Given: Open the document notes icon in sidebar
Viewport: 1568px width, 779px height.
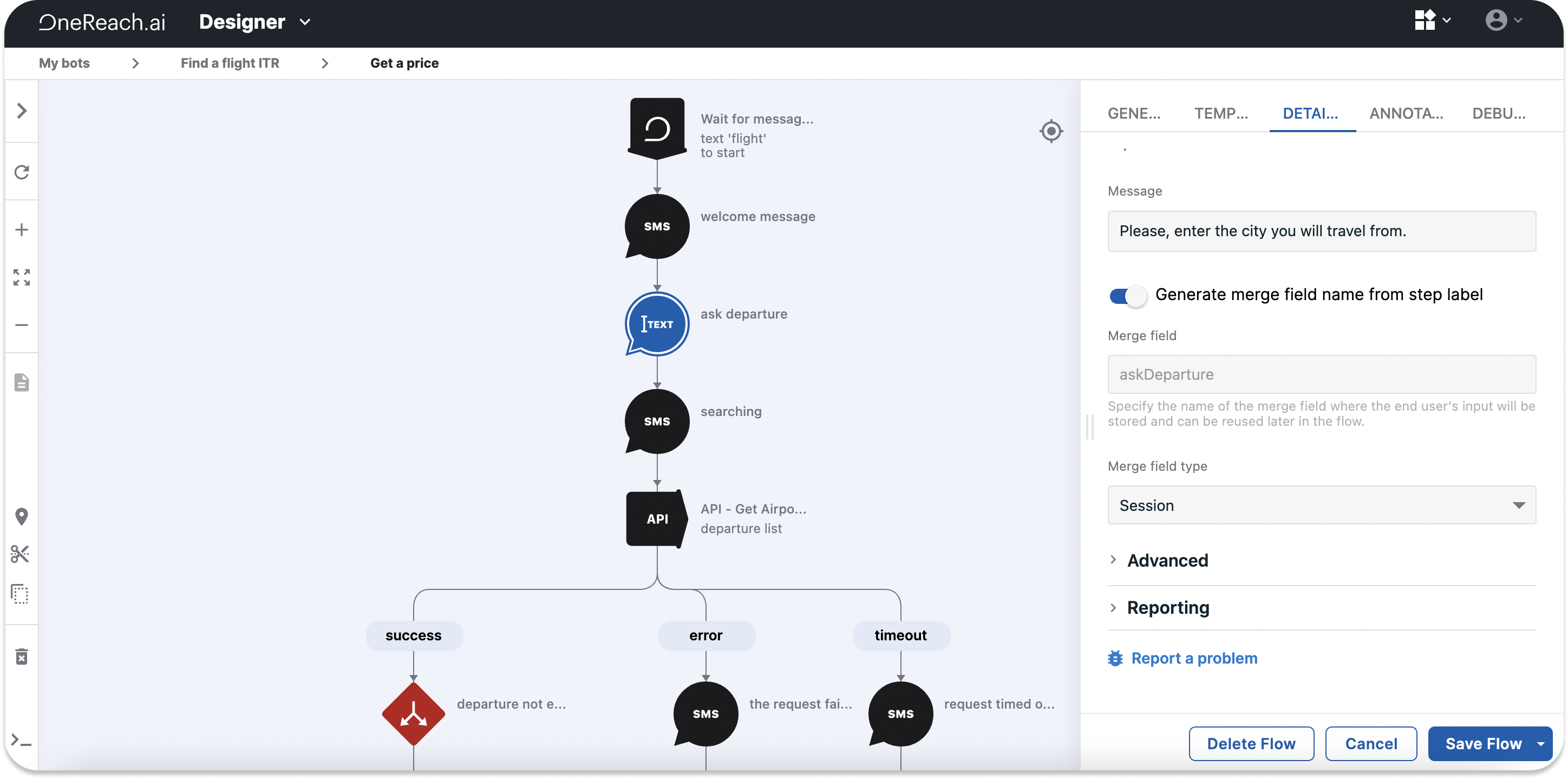Looking at the screenshot, I should pos(22,382).
